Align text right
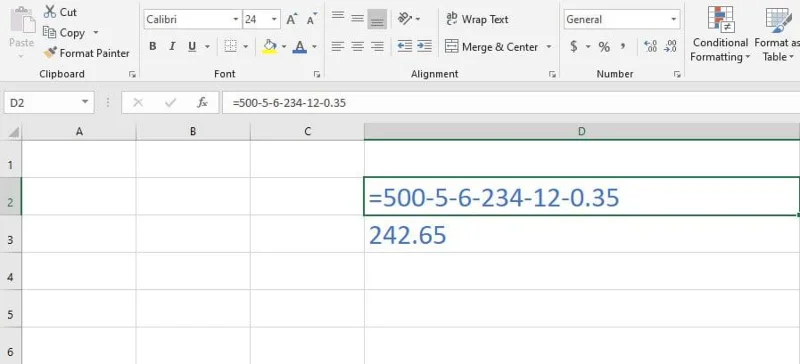Screen dimensions: 800x364 pos(377,47)
